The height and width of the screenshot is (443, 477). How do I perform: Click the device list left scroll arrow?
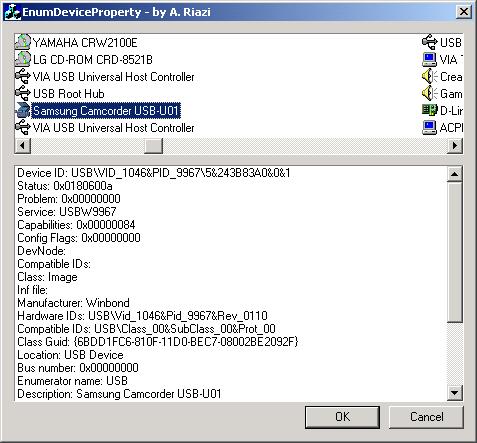(x=23, y=146)
